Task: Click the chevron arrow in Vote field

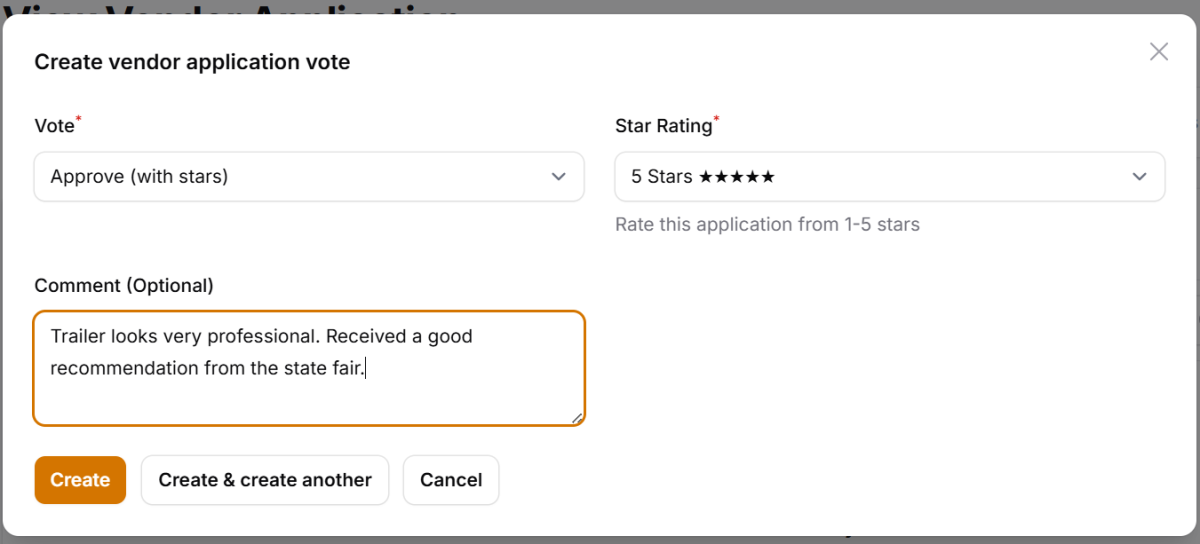Action: (x=559, y=177)
